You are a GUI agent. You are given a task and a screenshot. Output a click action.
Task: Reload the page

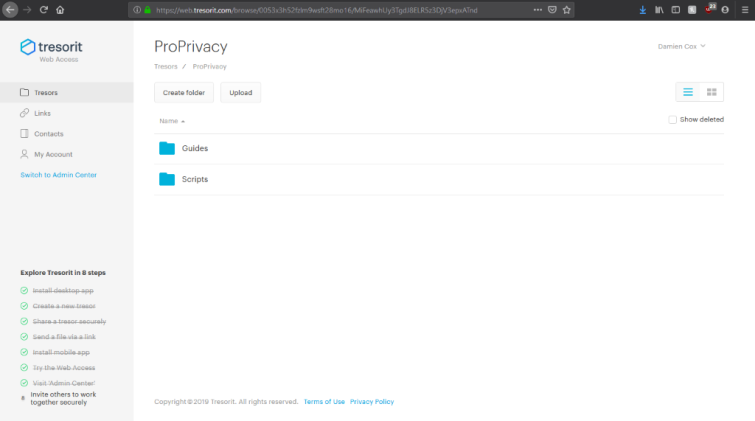[x=43, y=10]
